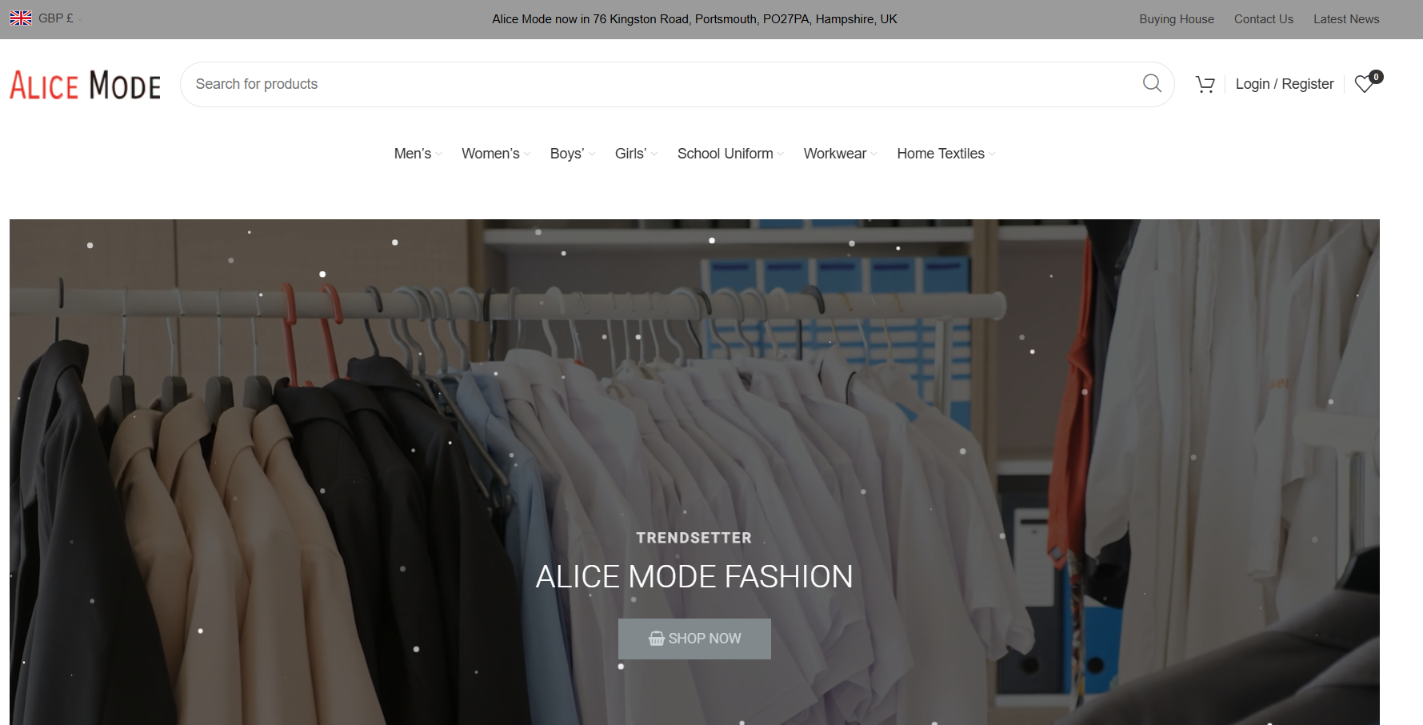Click the Login / Register link
Screen dimensions: 1423x725
[1284, 84]
